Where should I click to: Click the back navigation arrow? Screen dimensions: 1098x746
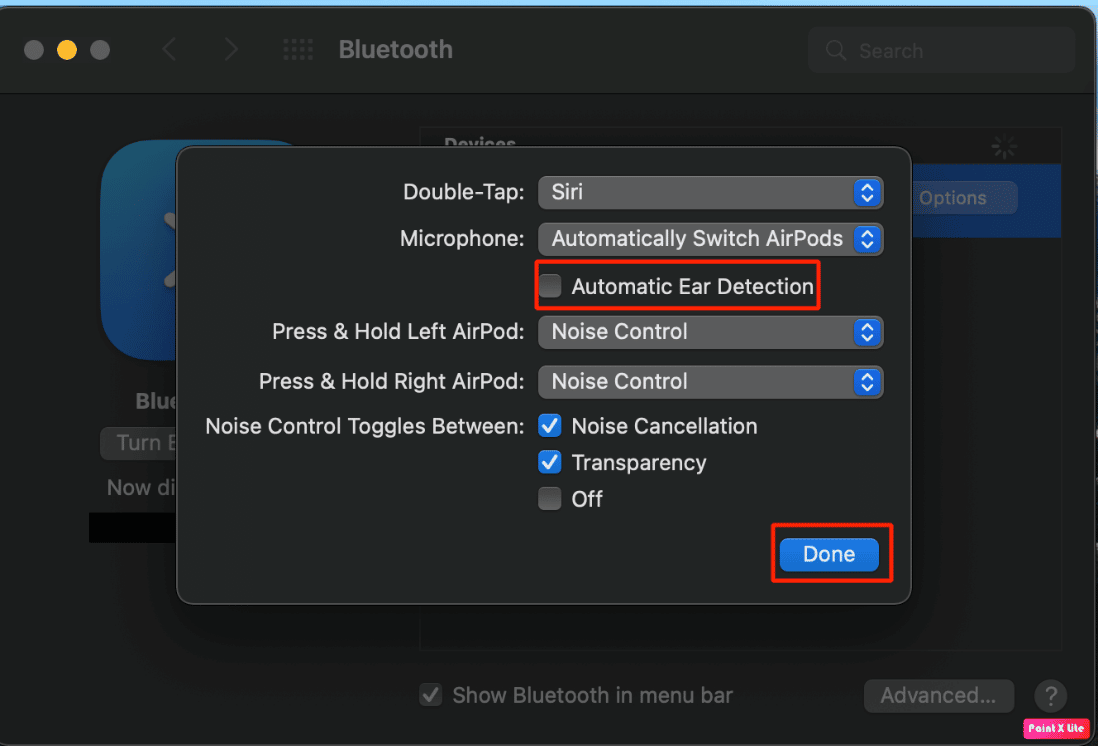click(169, 50)
